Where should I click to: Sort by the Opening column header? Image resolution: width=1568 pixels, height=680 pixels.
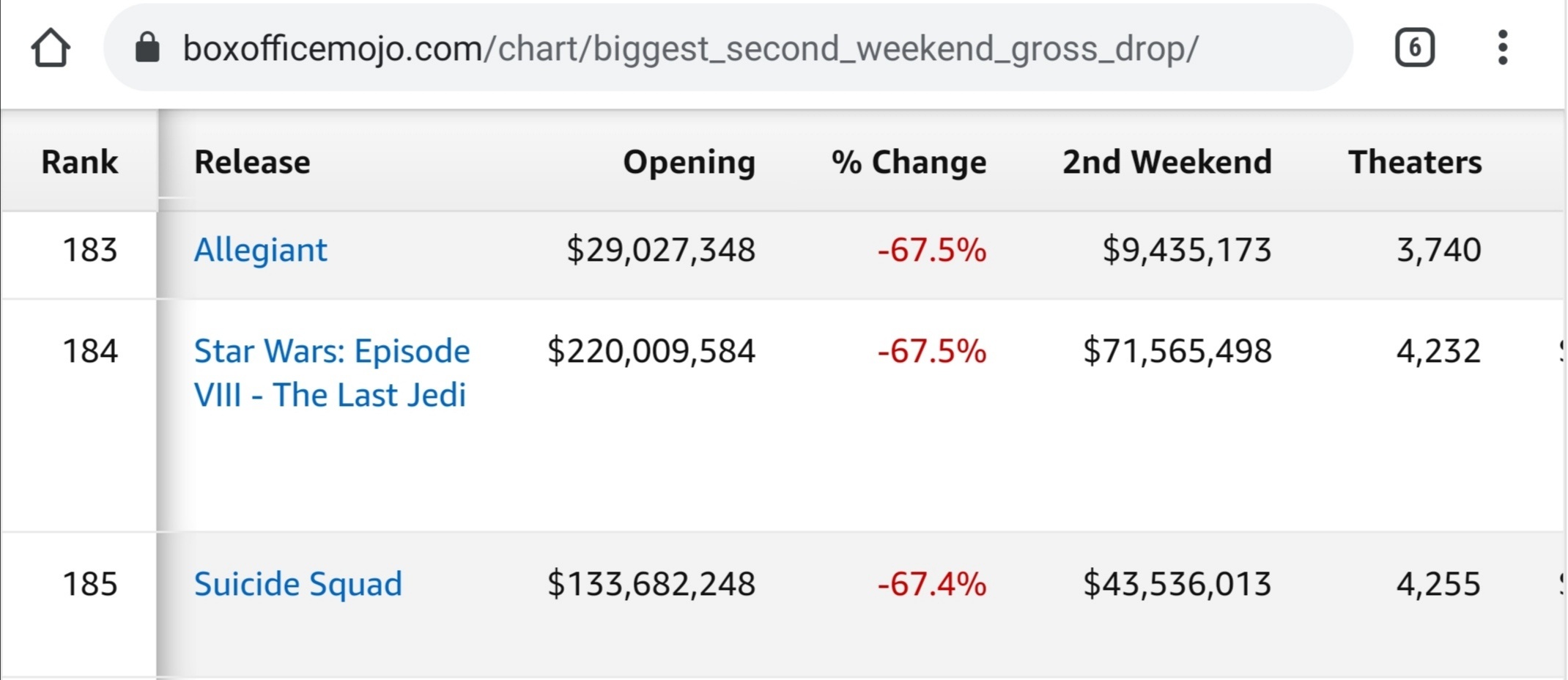(689, 162)
